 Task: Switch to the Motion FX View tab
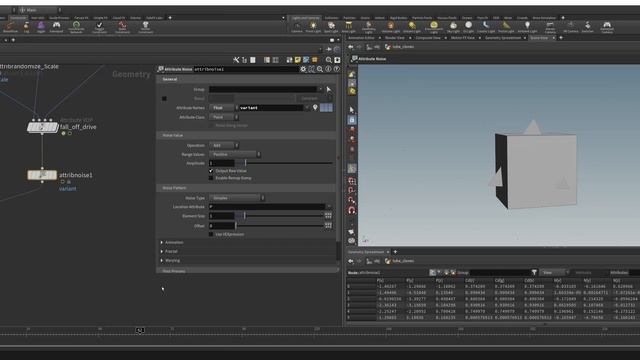(462, 38)
